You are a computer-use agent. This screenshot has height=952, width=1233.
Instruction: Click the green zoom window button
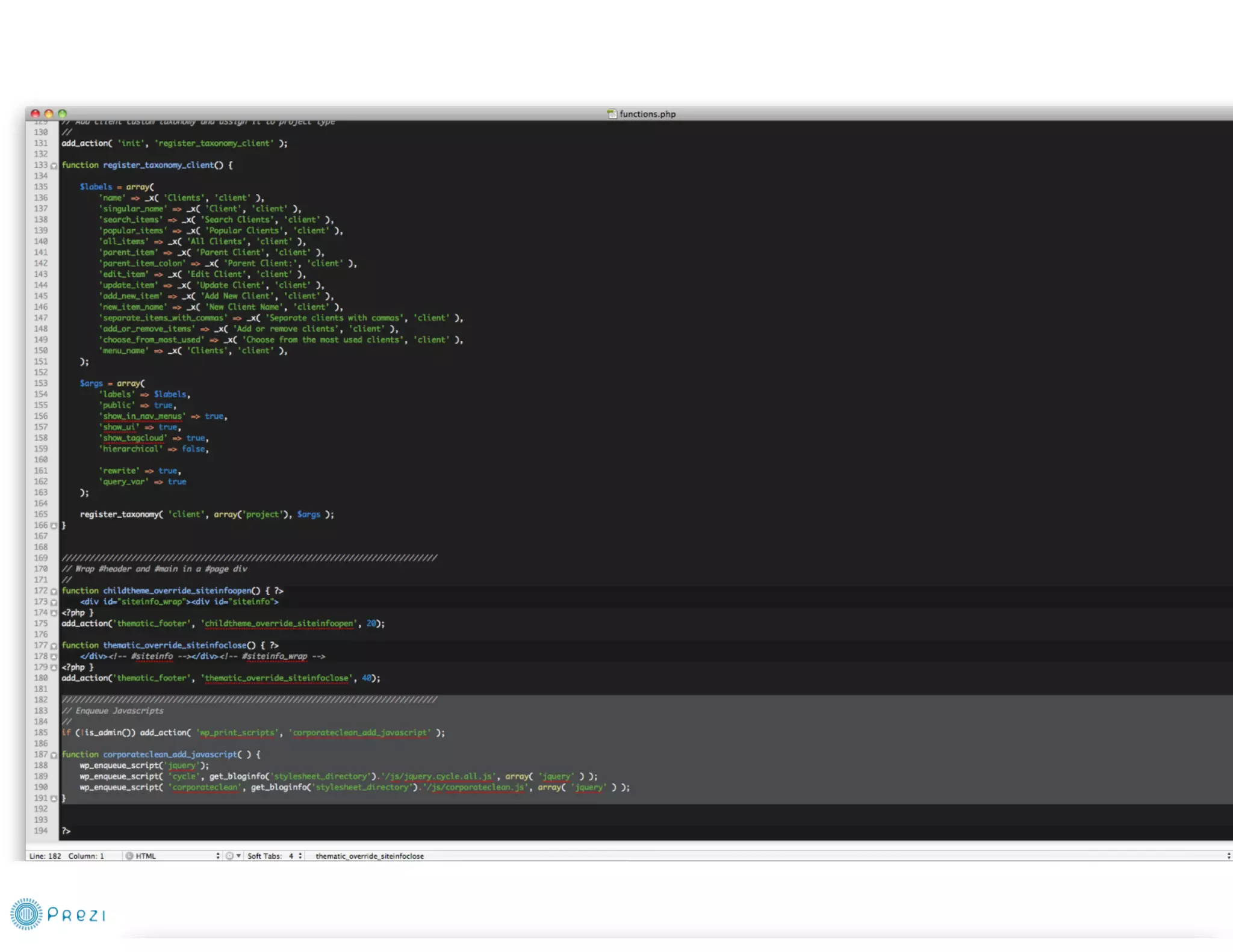62,114
